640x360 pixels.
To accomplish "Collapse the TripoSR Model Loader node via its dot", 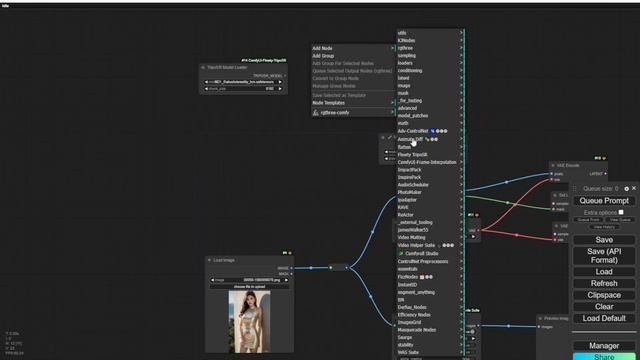I will pyautogui.click(x=203, y=67).
